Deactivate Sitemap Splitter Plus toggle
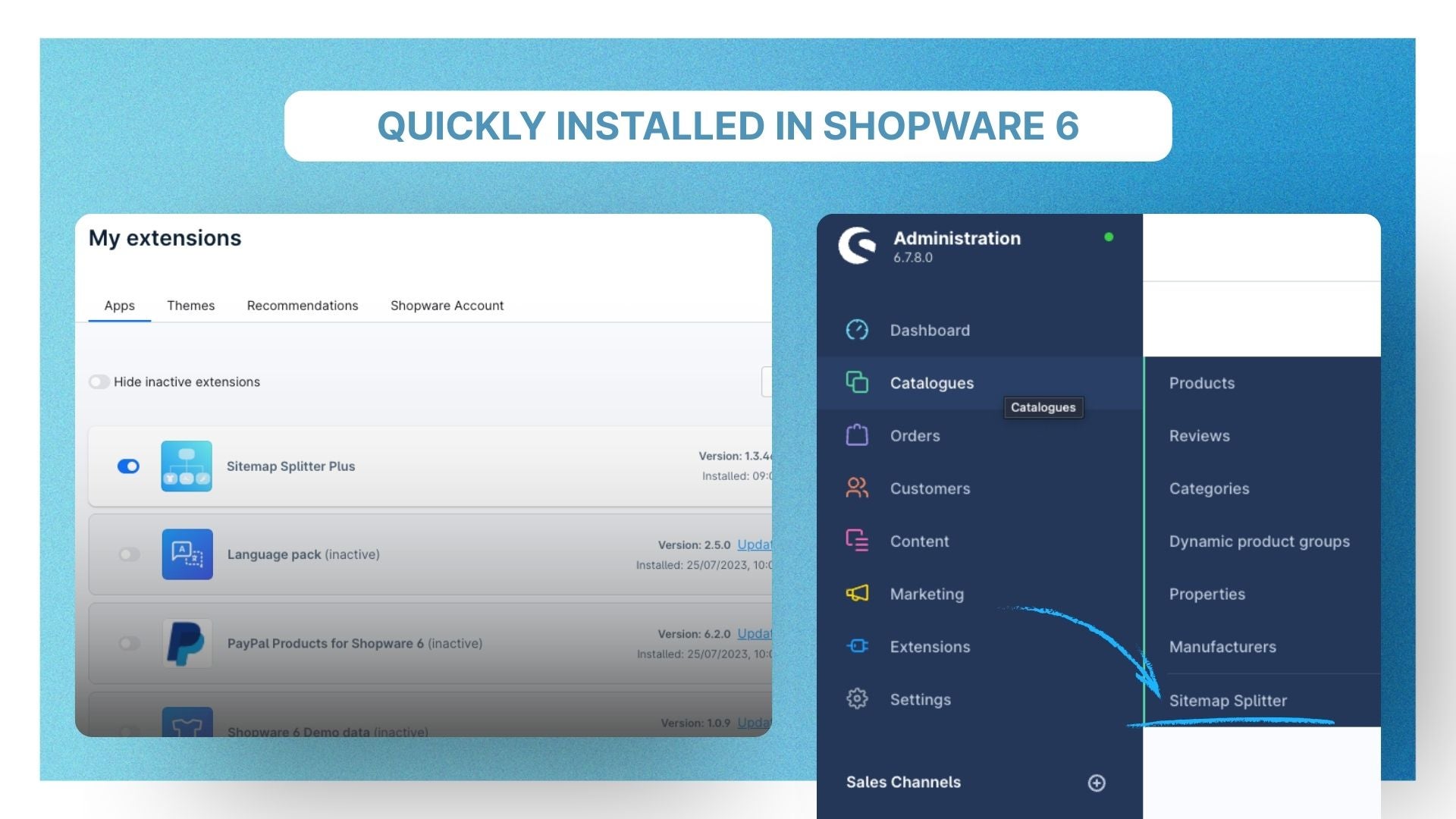Viewport: 1456px width, 819px height. tap(128, 466)
